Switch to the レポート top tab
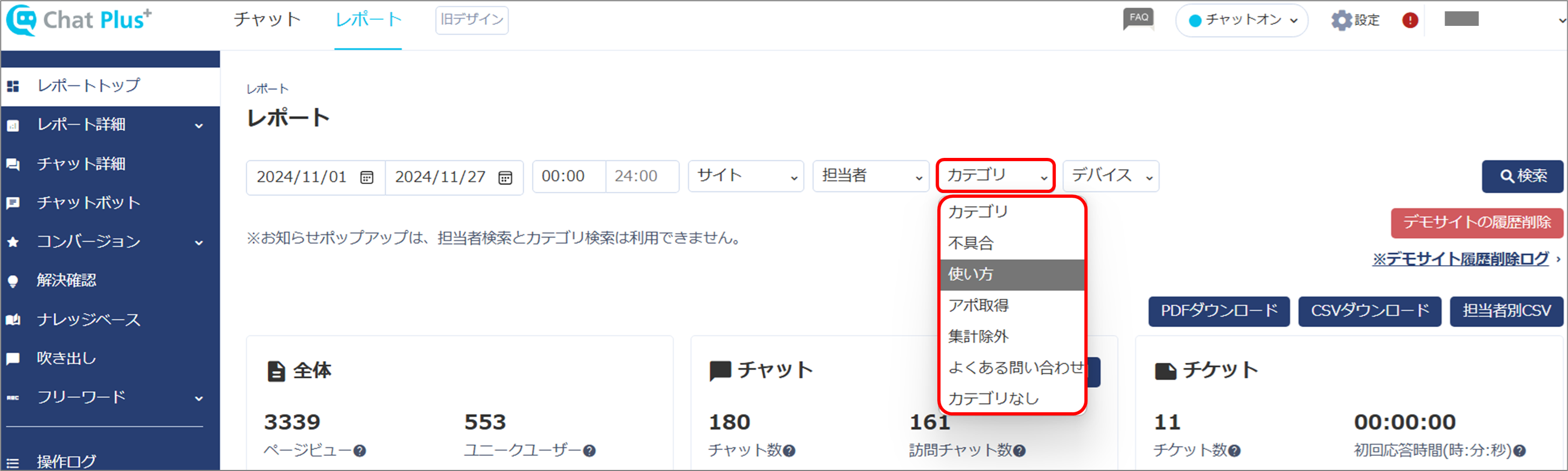The width and height of the screenshot is (1568, 471). 368,19
